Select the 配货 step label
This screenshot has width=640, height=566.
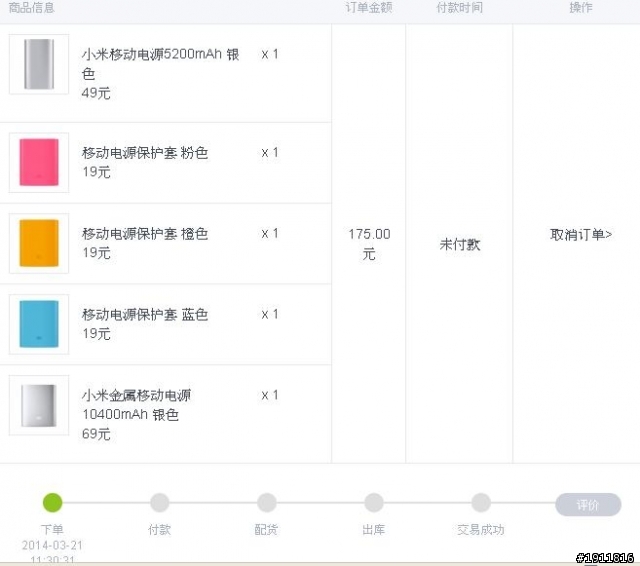[x=267, y=530]
